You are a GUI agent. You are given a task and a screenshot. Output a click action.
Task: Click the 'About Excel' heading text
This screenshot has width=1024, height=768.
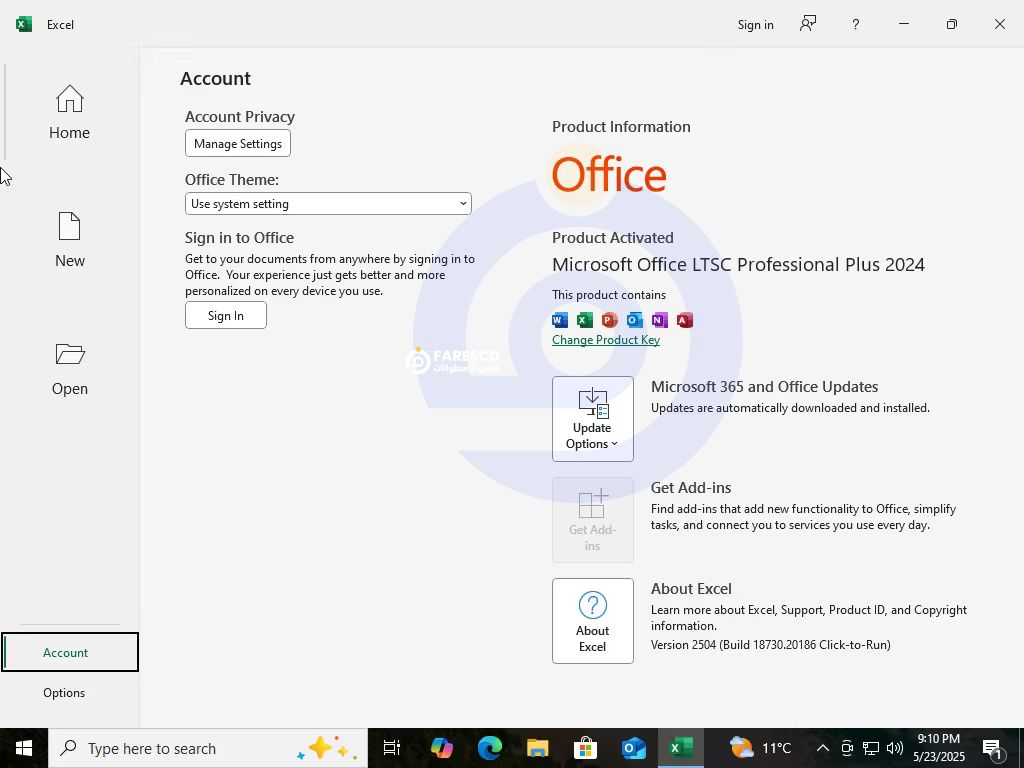pyautogui.click(x=691, y=588)
